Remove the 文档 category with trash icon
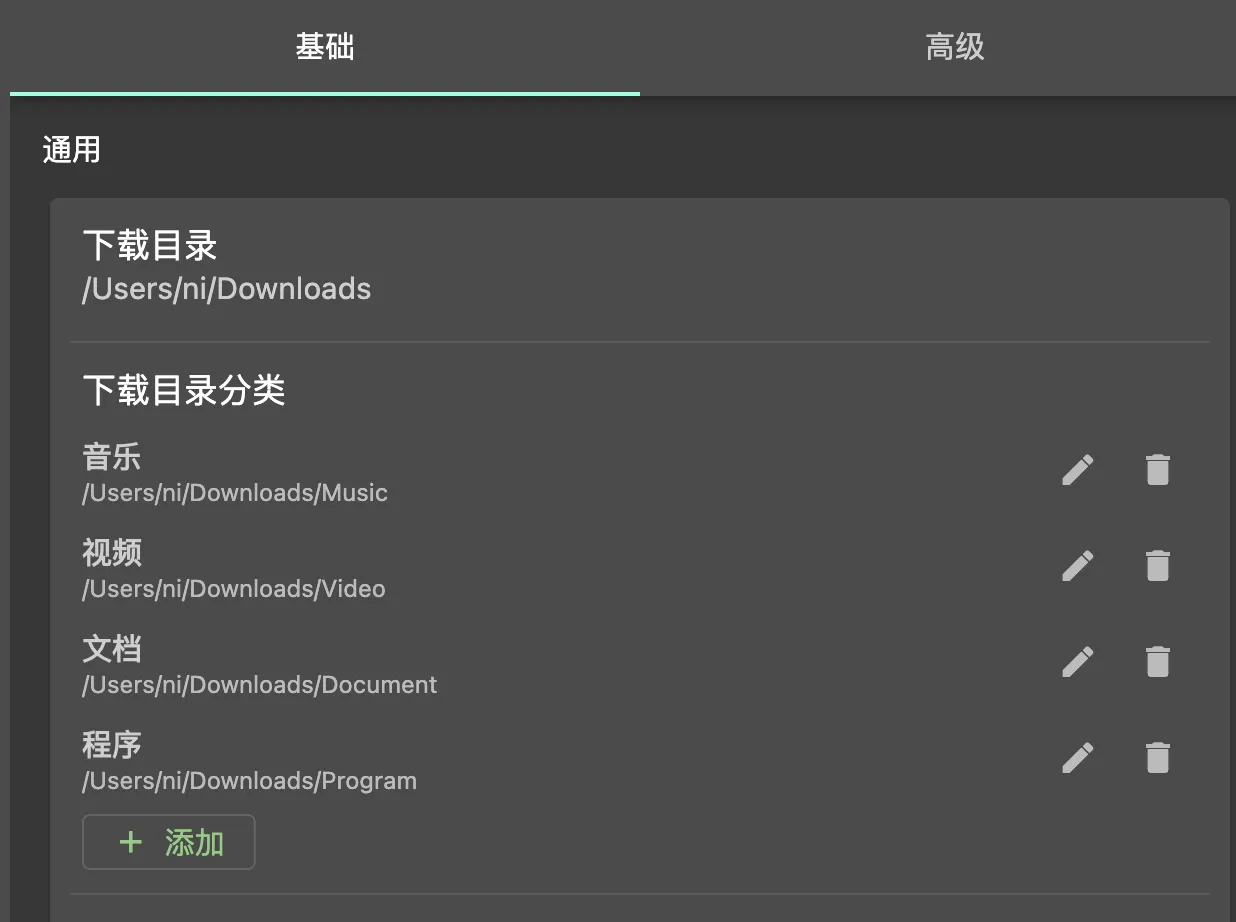The height and width of the screenshot is (922, 1236). coord(1156,661)
